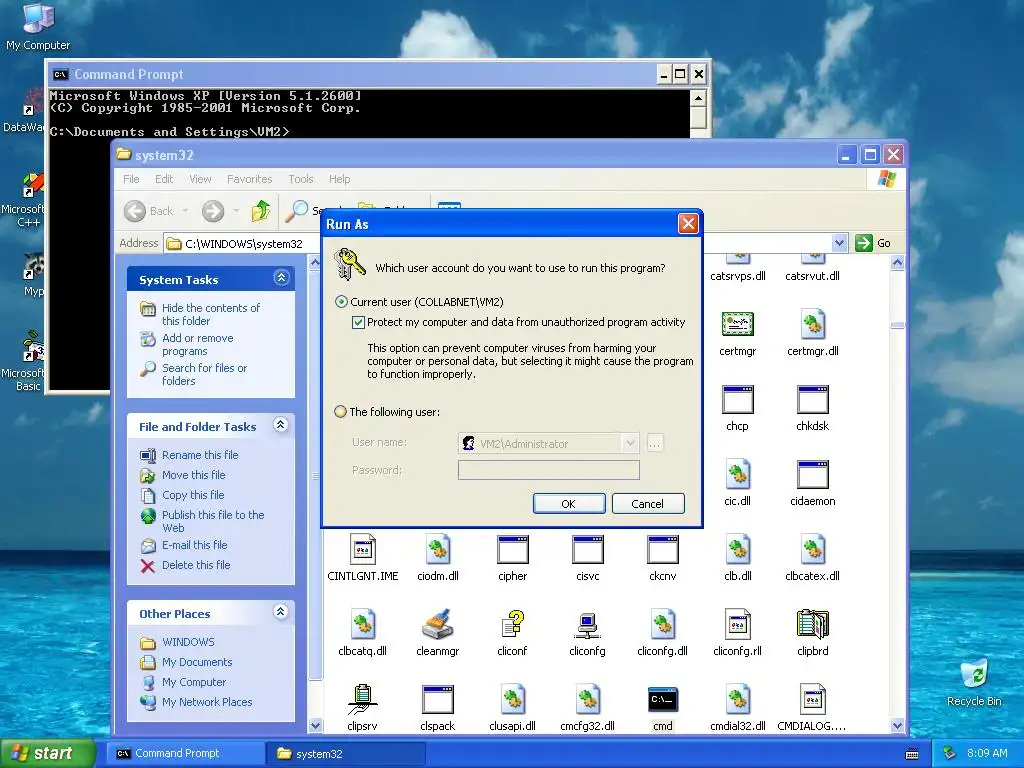This screenshot has width=1024, height=768.
Task: Select the clipsrv file icon
Action: (362, 699)
